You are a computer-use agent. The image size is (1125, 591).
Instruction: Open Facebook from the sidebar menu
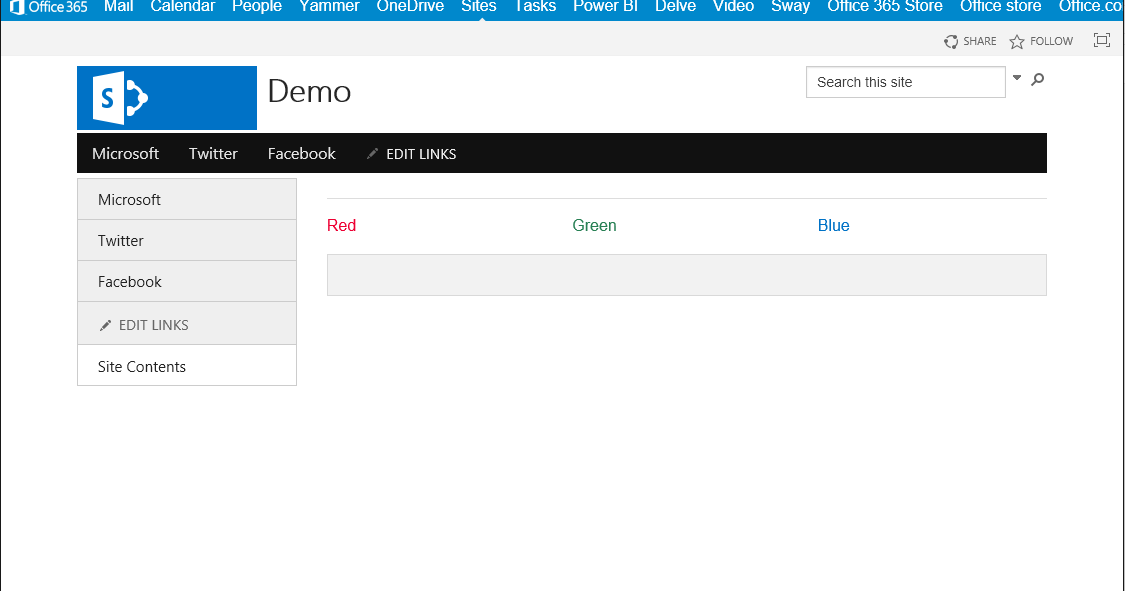(x=129, y=281)
